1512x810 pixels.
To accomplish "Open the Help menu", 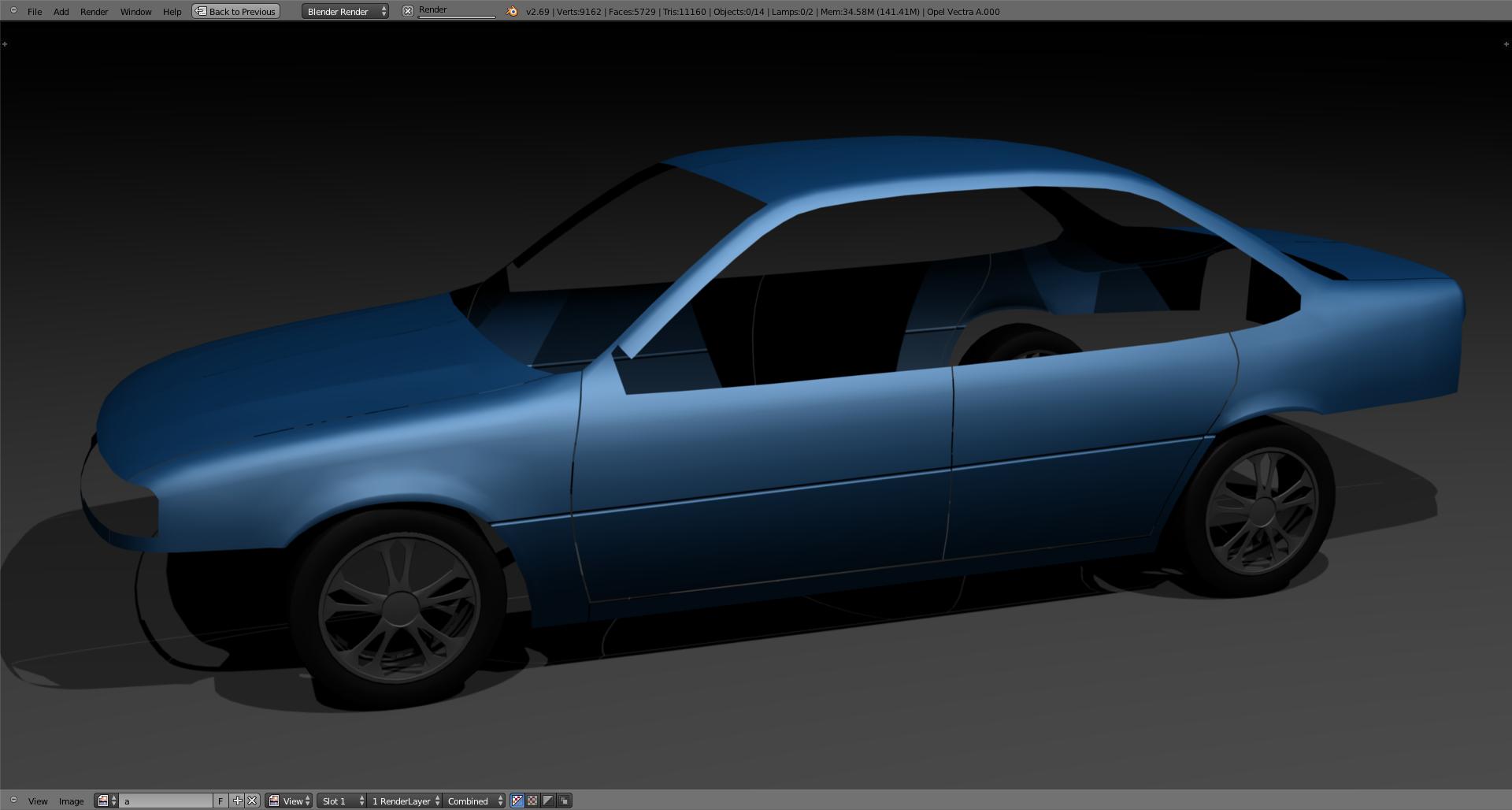I will pos(172,11).
